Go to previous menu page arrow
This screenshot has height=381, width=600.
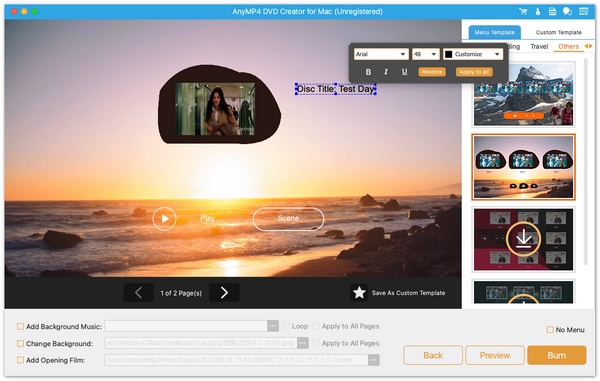point(139,293)
